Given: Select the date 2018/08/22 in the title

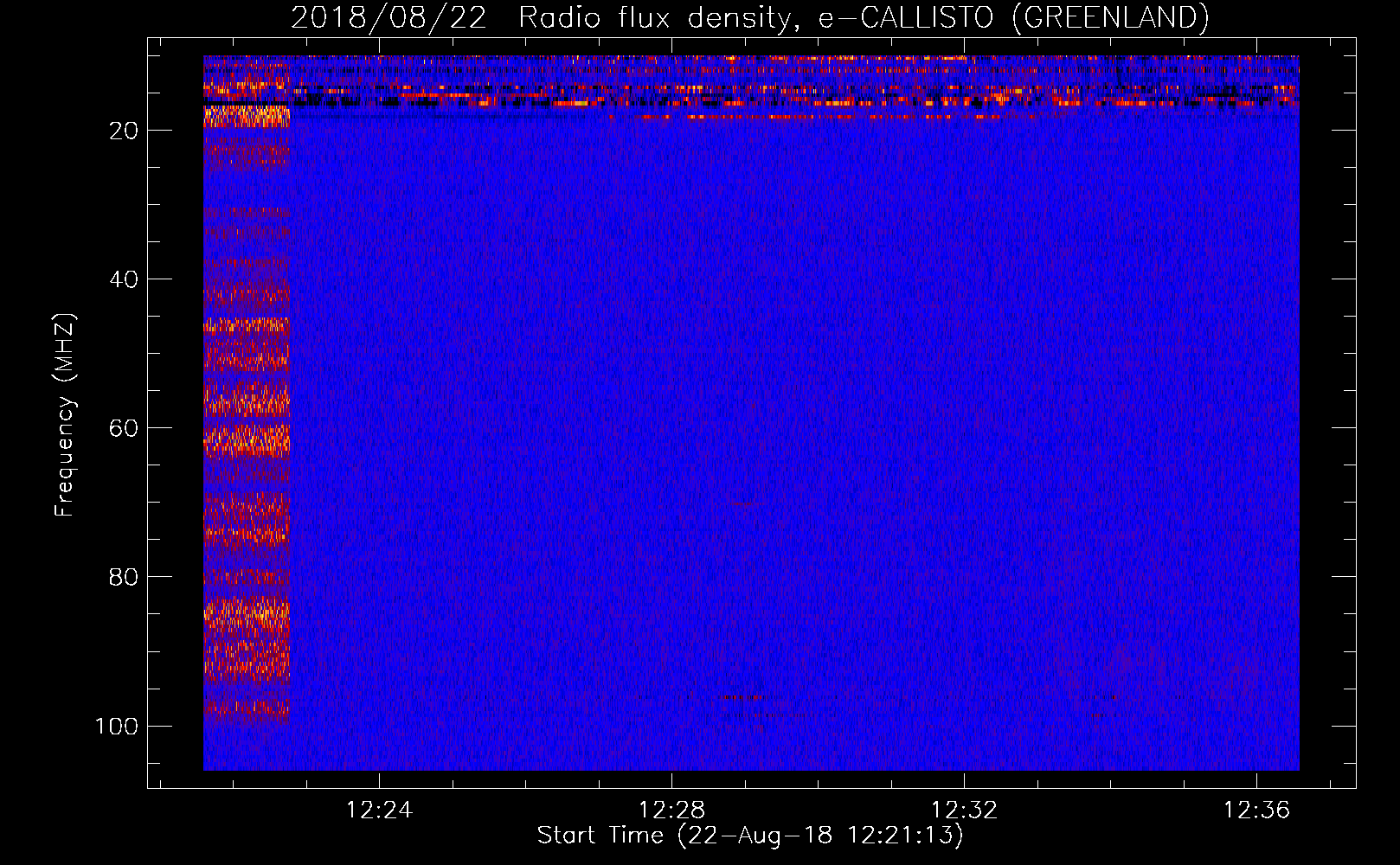Looking at the screenshot, I should click(389, 18).
